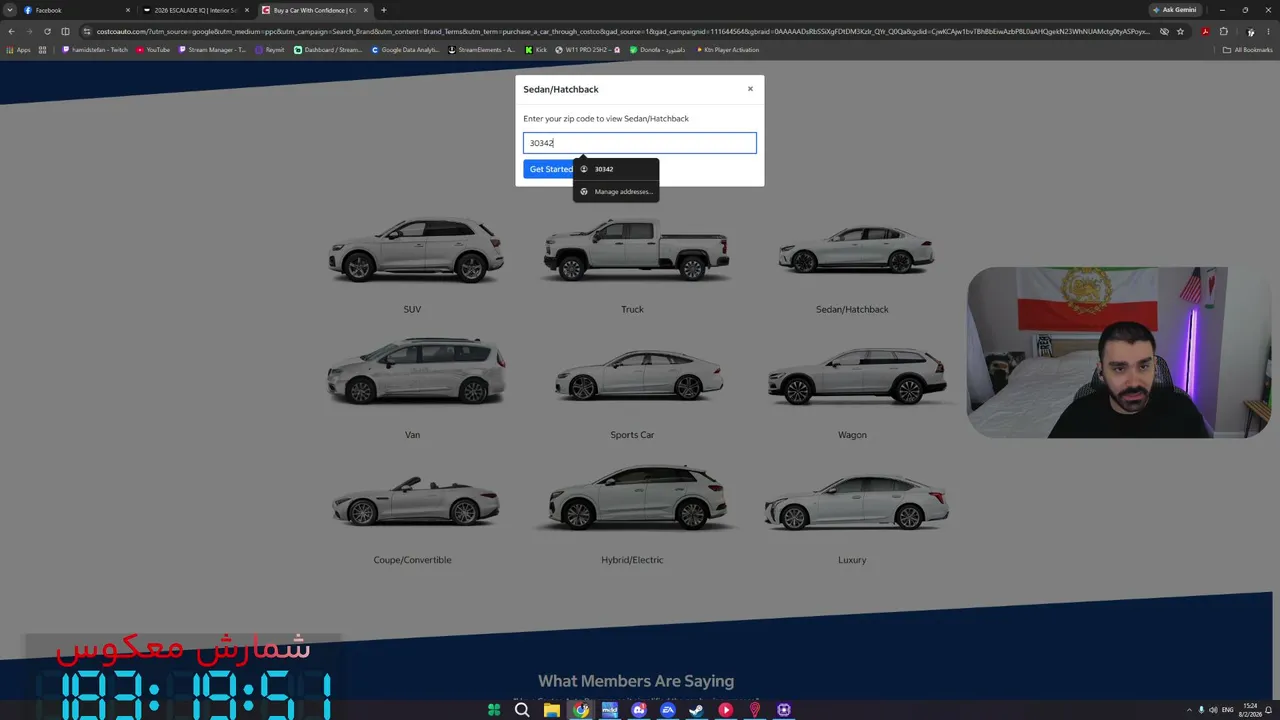Screen dimensions: 1280x720
Task: Open the Extensions puzzle icon
Action: pyautogui.click(x=1224, y=31)
